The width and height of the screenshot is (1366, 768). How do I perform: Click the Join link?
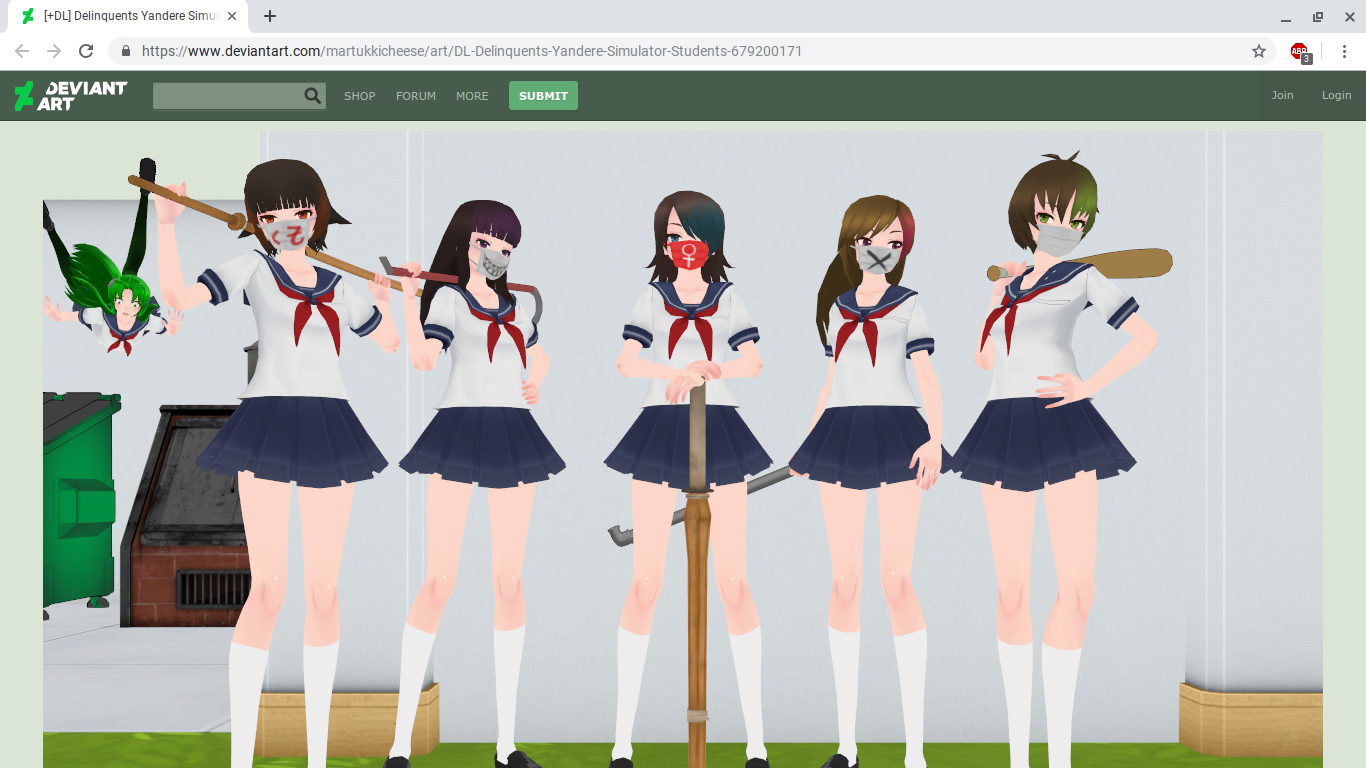[x=1282, y=95]
